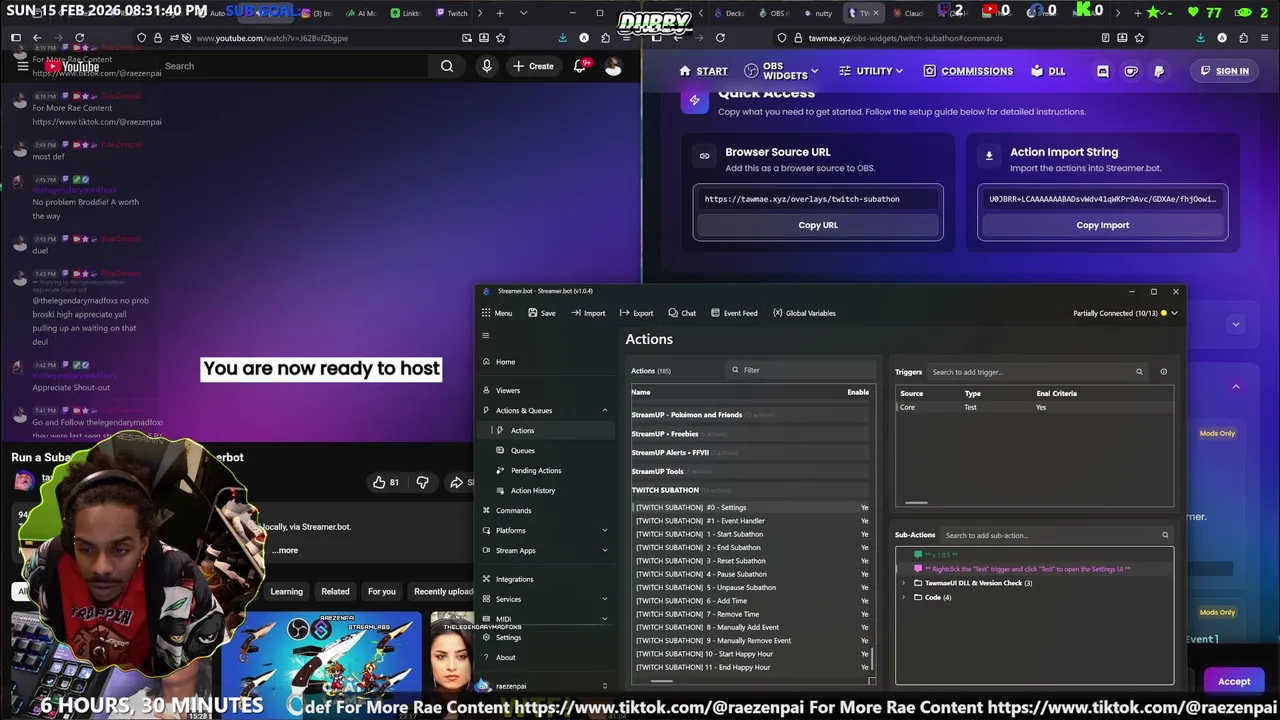Click START nav link on tawmae site
The image size is (1280, 720).
pos(703,71)
